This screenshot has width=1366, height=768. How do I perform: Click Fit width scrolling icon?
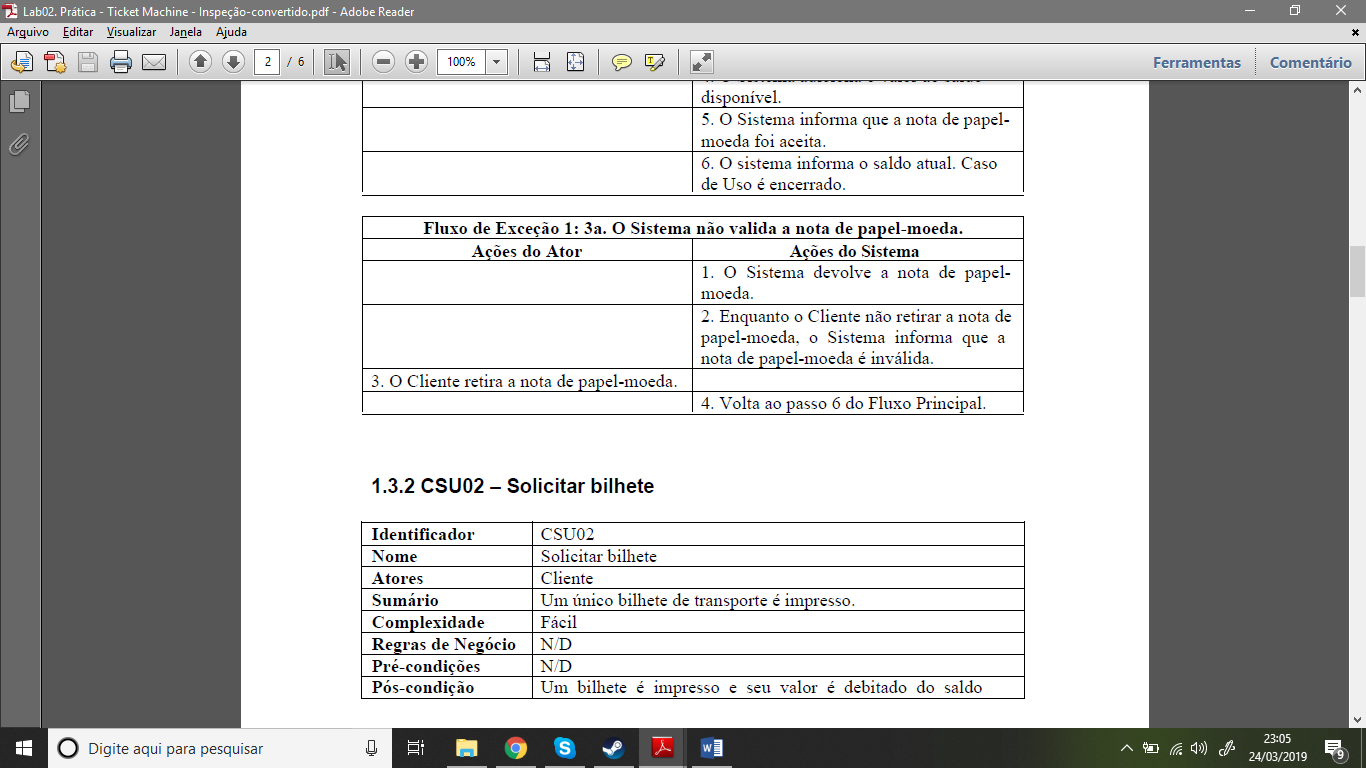click(542, 62)
